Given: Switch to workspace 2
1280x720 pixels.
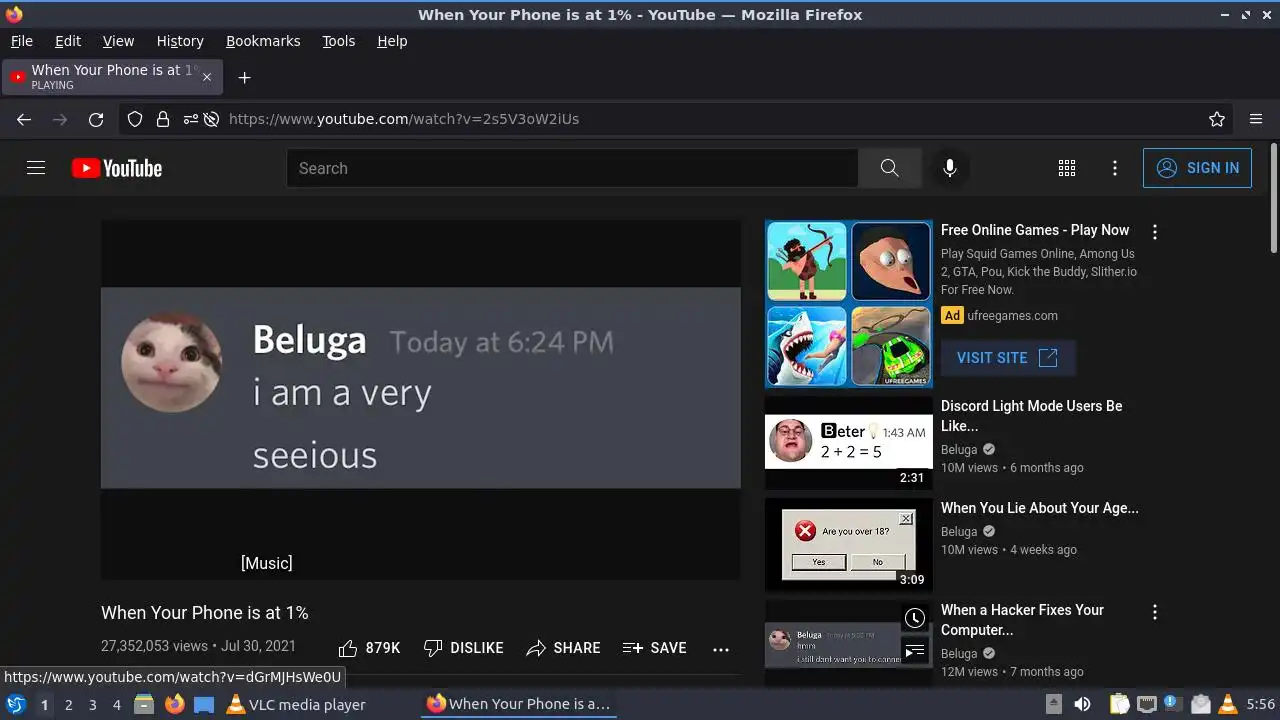Looking at the screenshot, I should [68, 705].
